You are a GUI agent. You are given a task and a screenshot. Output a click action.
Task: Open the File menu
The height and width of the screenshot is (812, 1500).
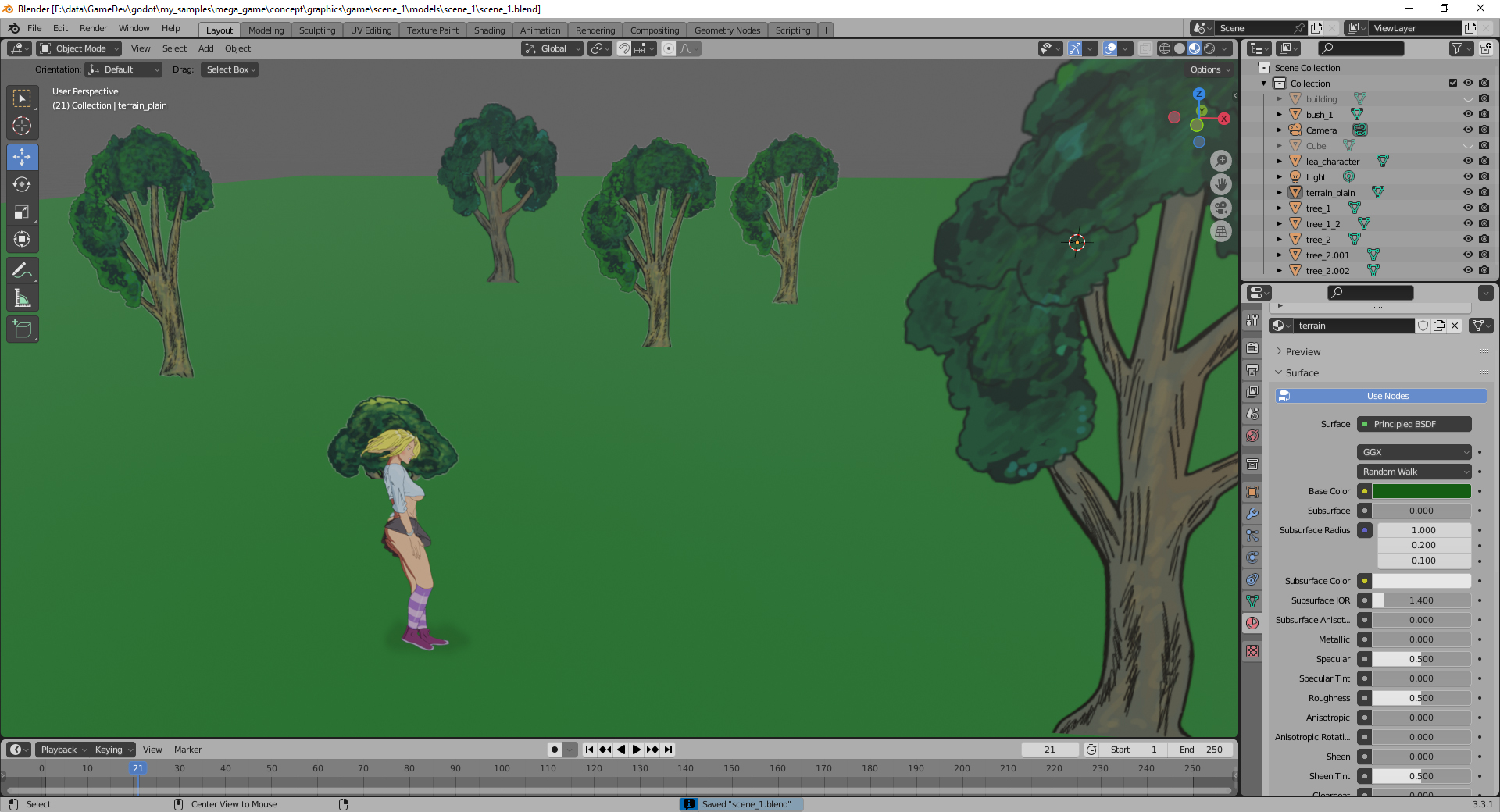click(34, 28)
